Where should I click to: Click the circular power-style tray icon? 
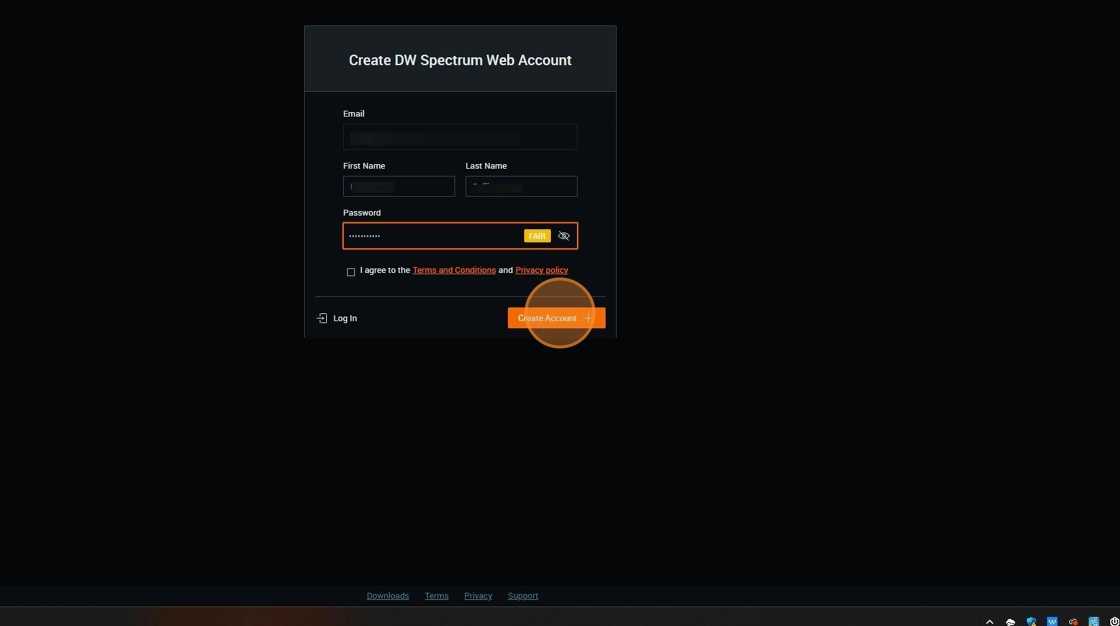[x=1114, y=622]
